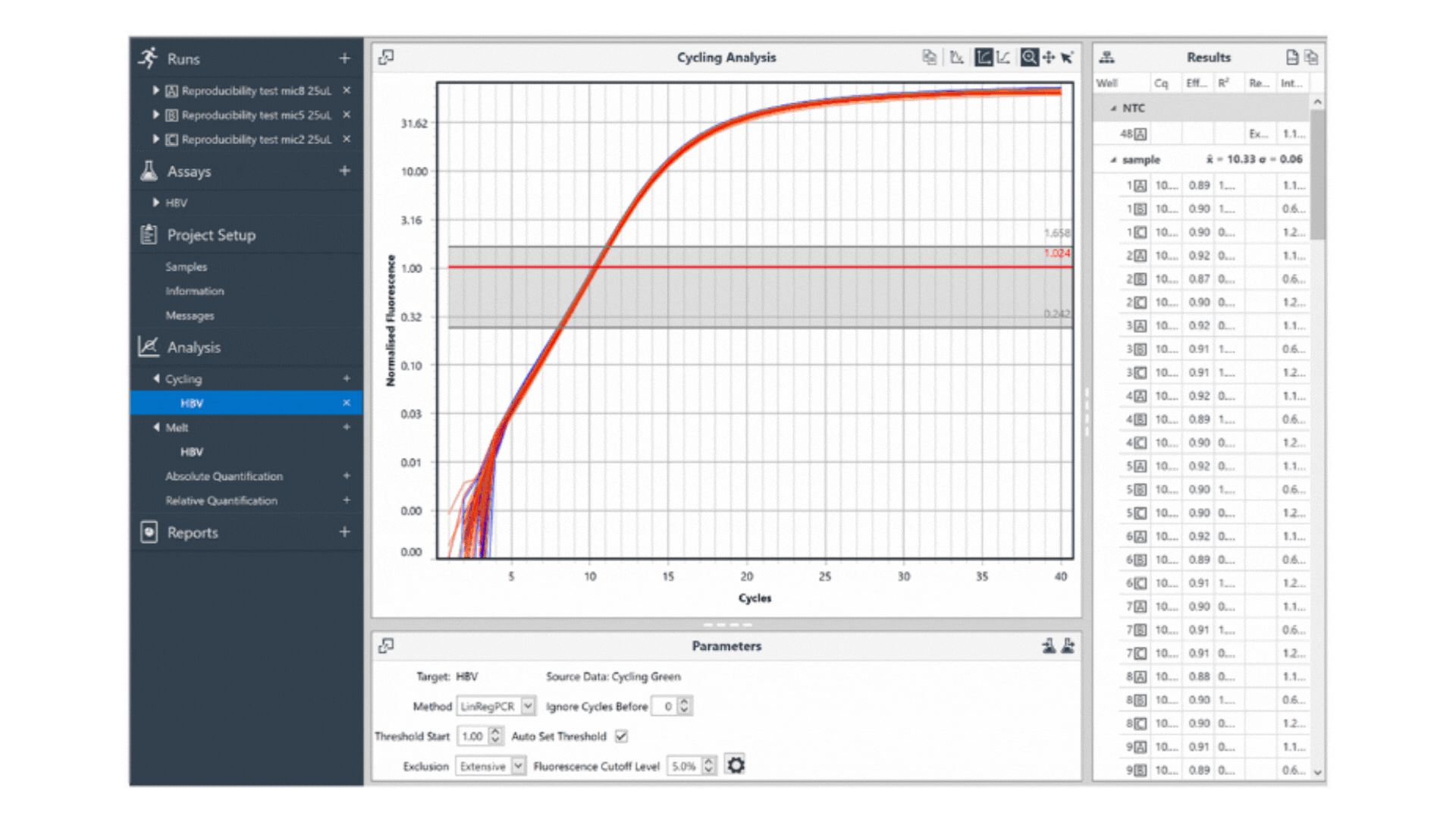The height and width of the screenshot is (819, 1456).
Task: Toggle Auto Set Threshold checkbox
Action: click(622, 736)
